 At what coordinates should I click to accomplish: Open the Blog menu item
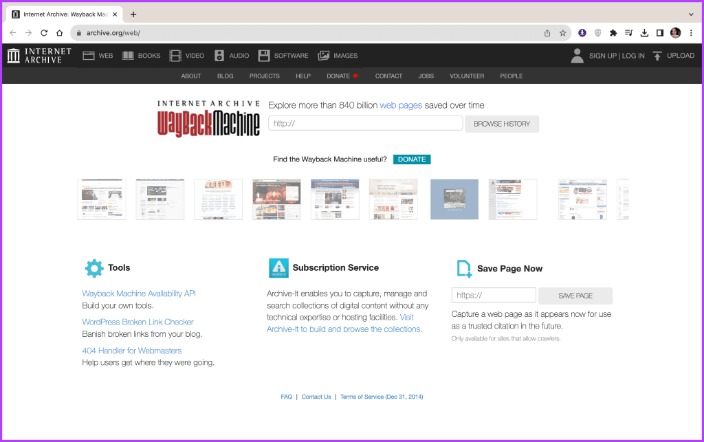(x=225, y=76)
